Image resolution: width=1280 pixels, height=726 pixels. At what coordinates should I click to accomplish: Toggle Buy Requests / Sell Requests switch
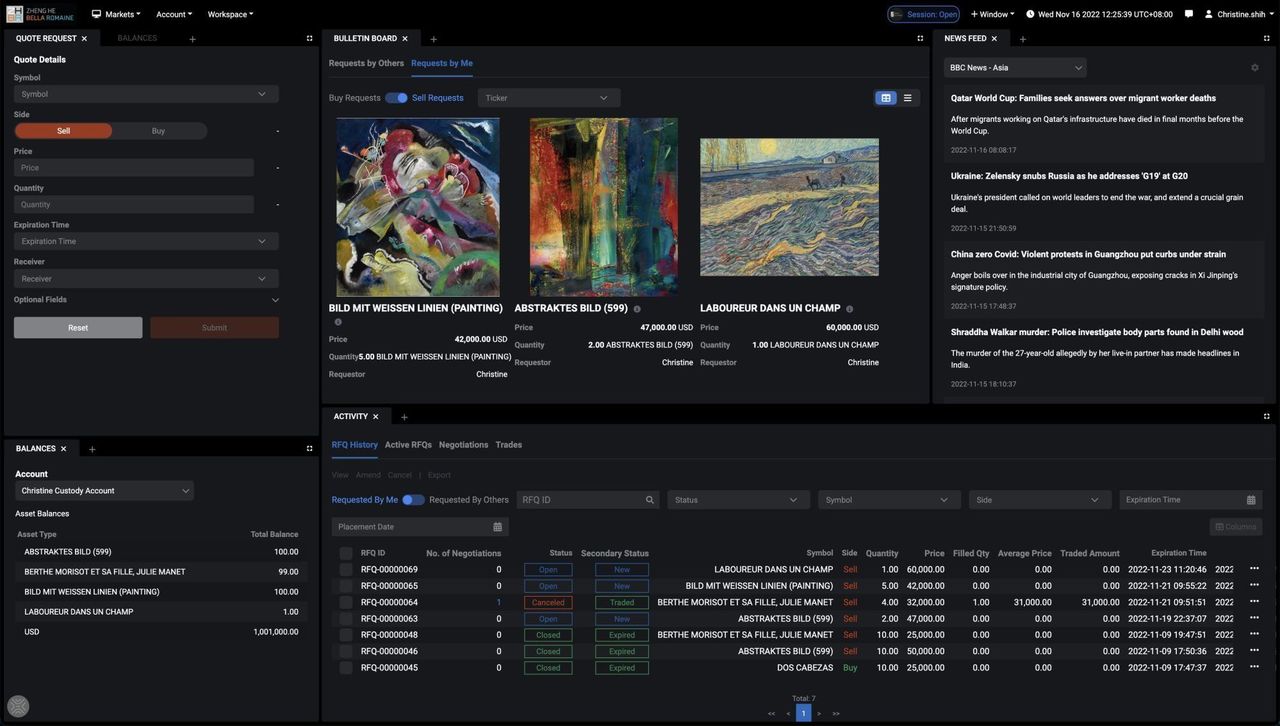pos(396,98)
